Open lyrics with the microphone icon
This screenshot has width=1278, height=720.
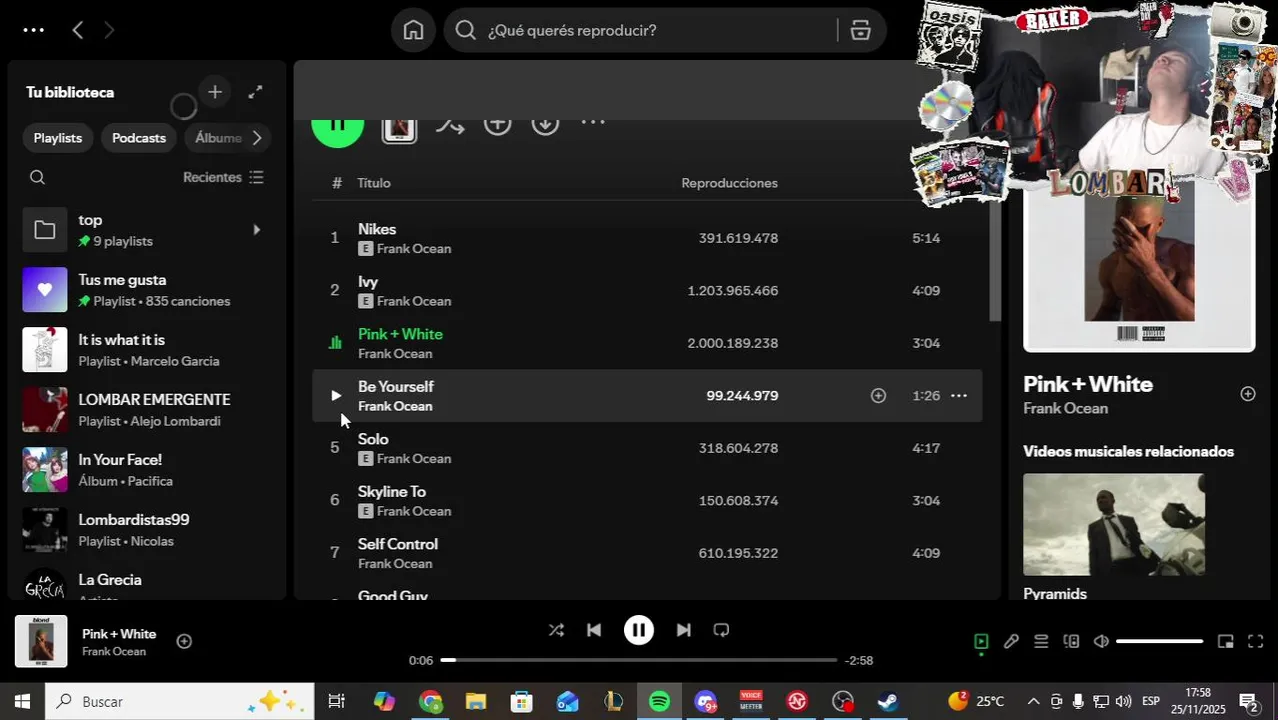pyautogui.click(x=1011, y=642)
